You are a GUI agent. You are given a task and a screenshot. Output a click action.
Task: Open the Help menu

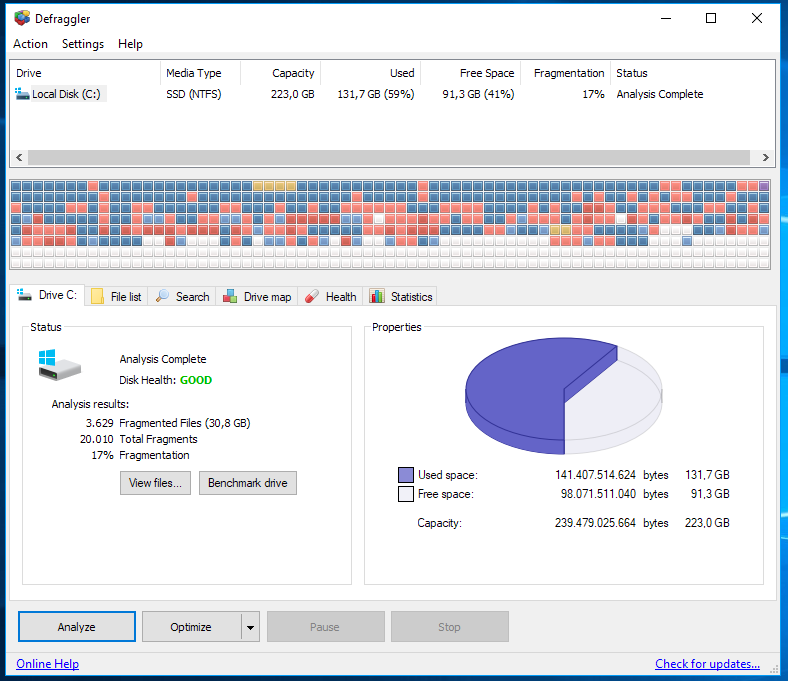click(130, 44)
